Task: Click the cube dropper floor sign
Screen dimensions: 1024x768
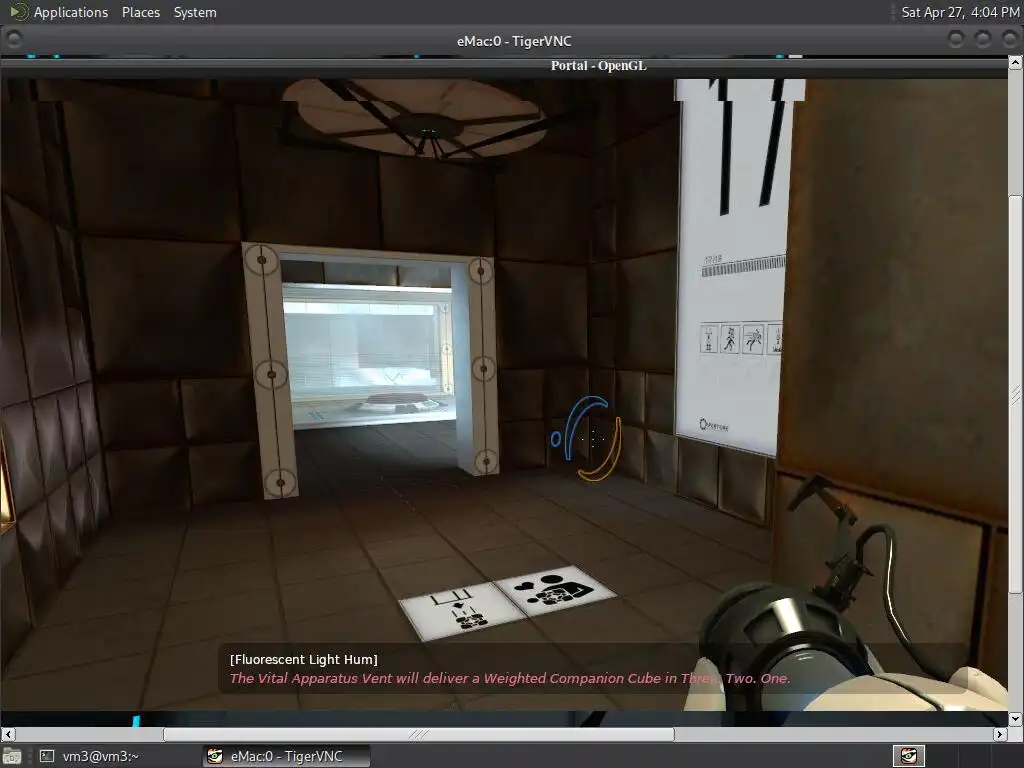Action: [462, 609]
